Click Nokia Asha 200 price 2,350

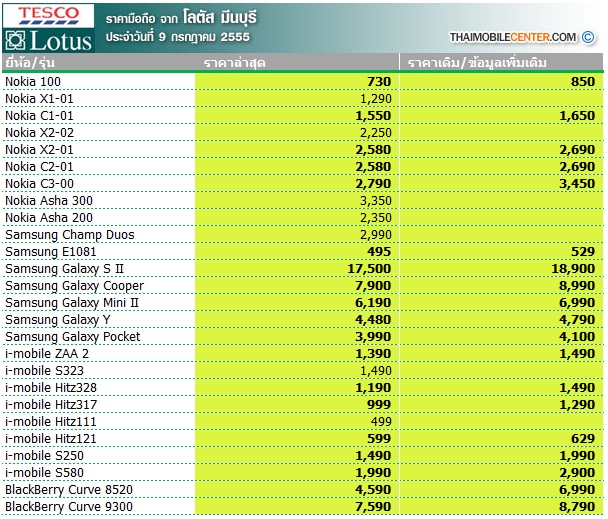pyautogui.click(x=376, y=218)
